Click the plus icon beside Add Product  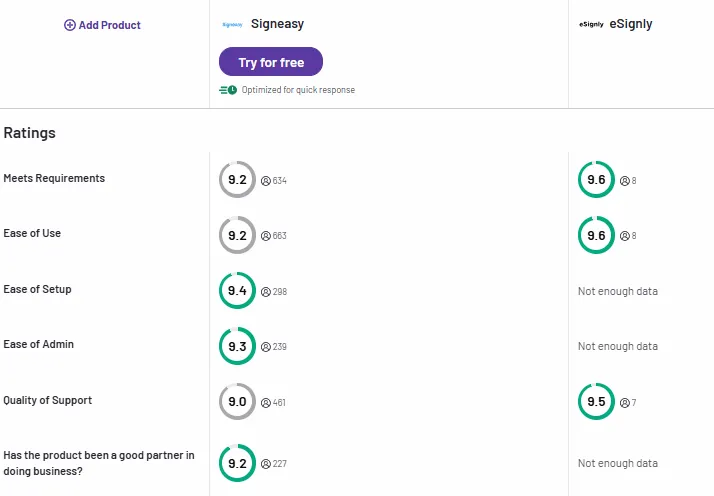(70, 25)
